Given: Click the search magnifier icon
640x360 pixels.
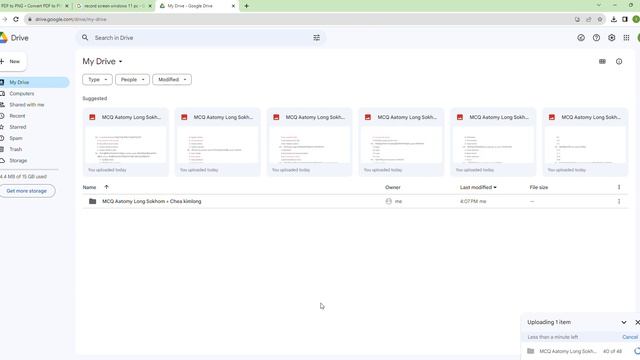Looking at the screenshot, I should [85, 38].
